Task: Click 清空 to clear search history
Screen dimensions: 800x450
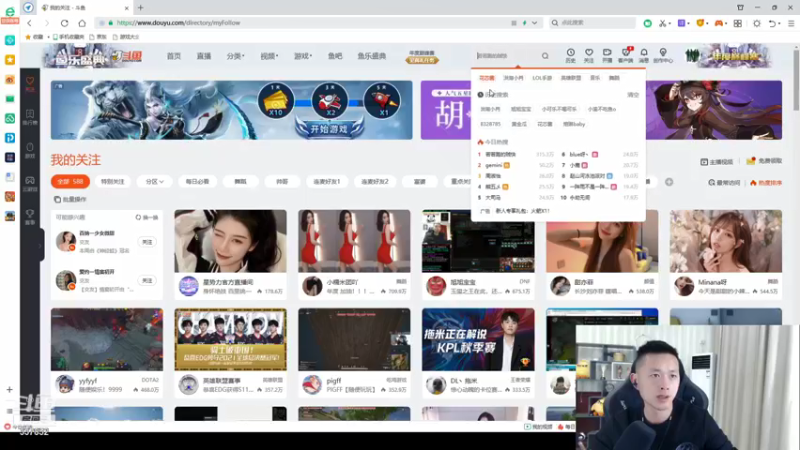Action: (633, 95)
